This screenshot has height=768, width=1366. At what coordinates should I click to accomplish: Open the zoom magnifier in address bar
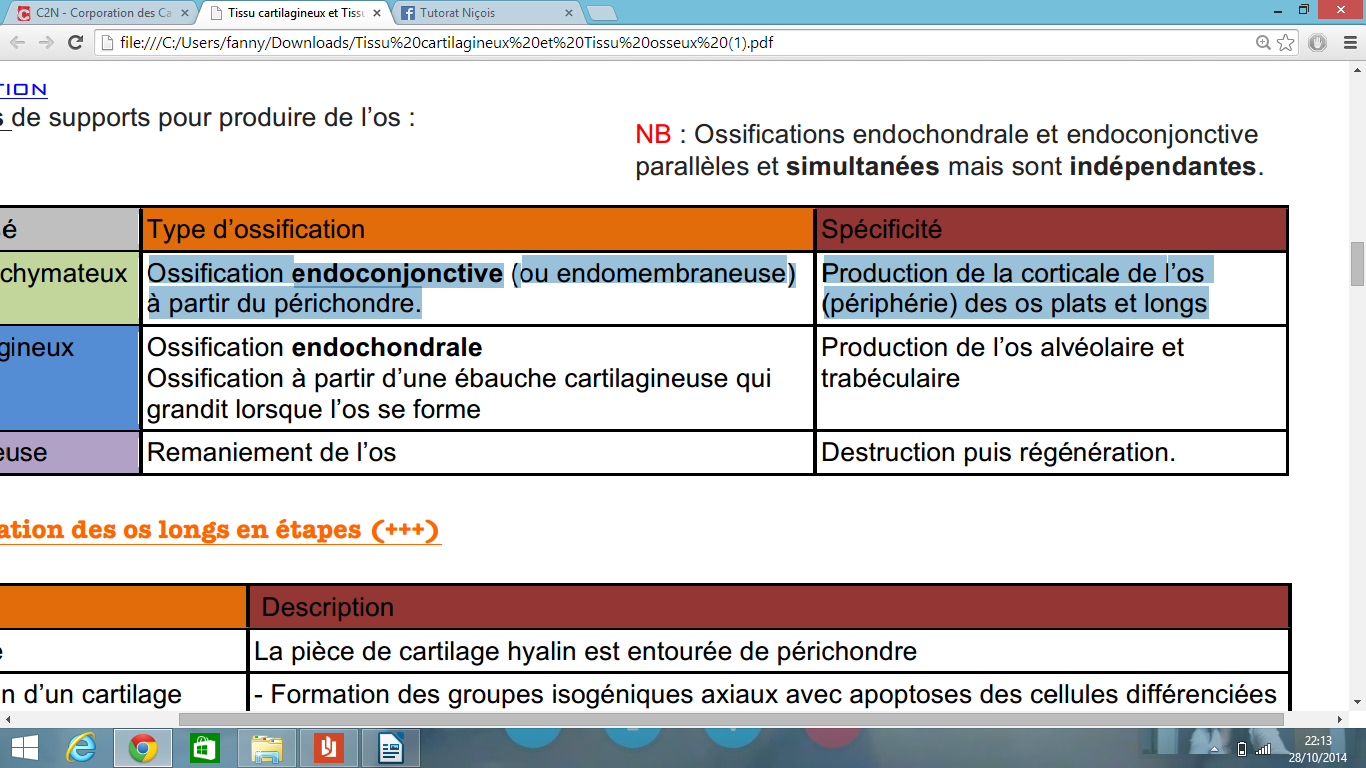1264,43
